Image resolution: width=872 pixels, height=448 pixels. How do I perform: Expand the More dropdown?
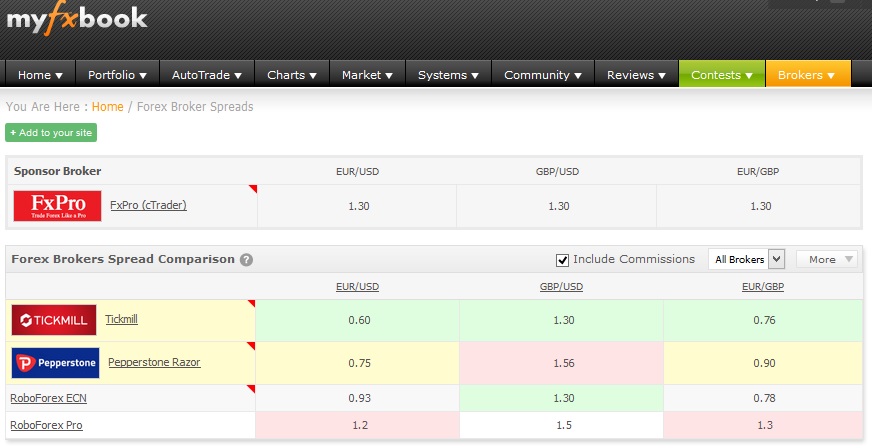coord(826,259)
